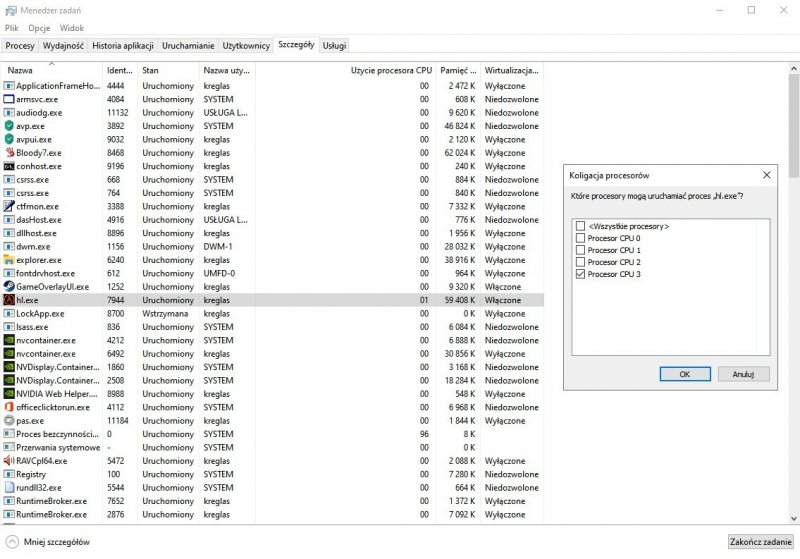This screenshot has height=559, width=800.
Task: Enable the Procesor CPU 0 checkbox
Action: point(580,238)
